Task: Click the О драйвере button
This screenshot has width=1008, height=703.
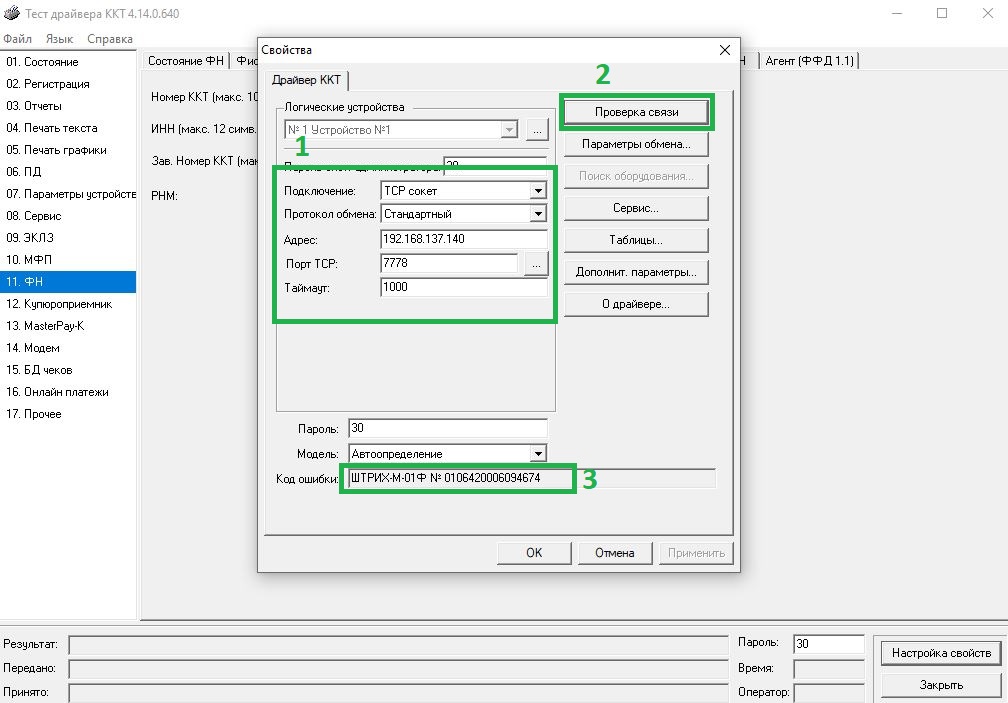Action: (x=636, y=304)
